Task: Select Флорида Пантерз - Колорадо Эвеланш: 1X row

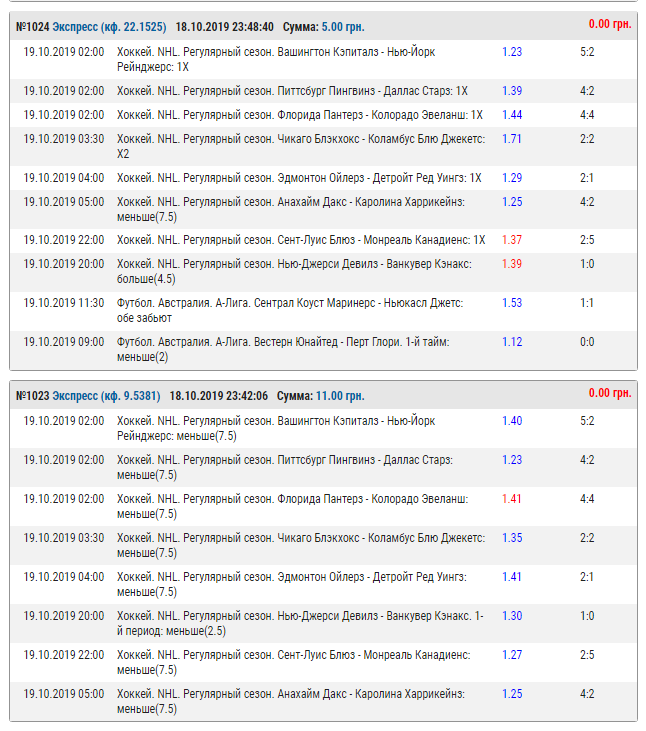Action: (x=323, y=115)
